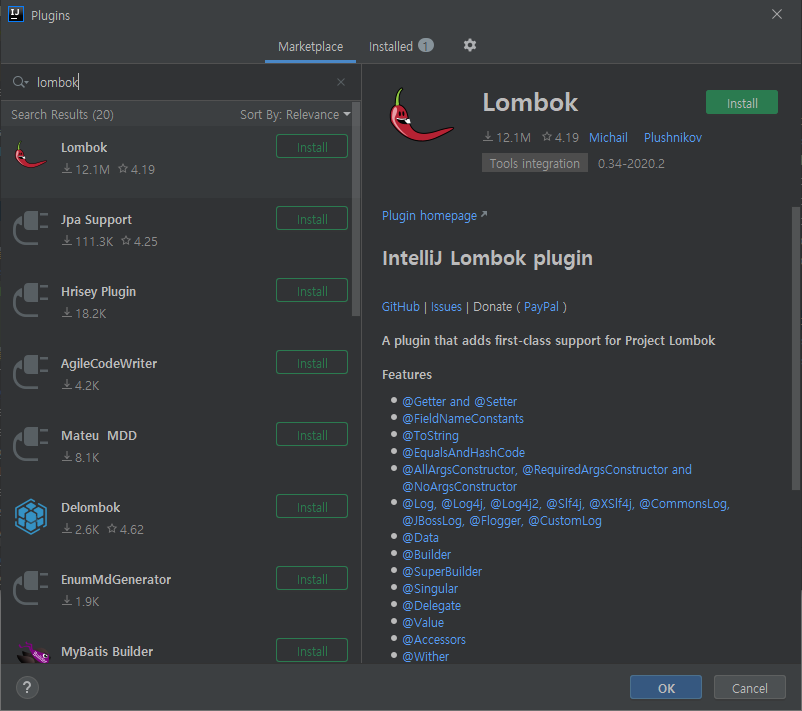Click the AgileCodeWriter plugin icon
This screenshot has width=802, height=711.
click(31, 372)
